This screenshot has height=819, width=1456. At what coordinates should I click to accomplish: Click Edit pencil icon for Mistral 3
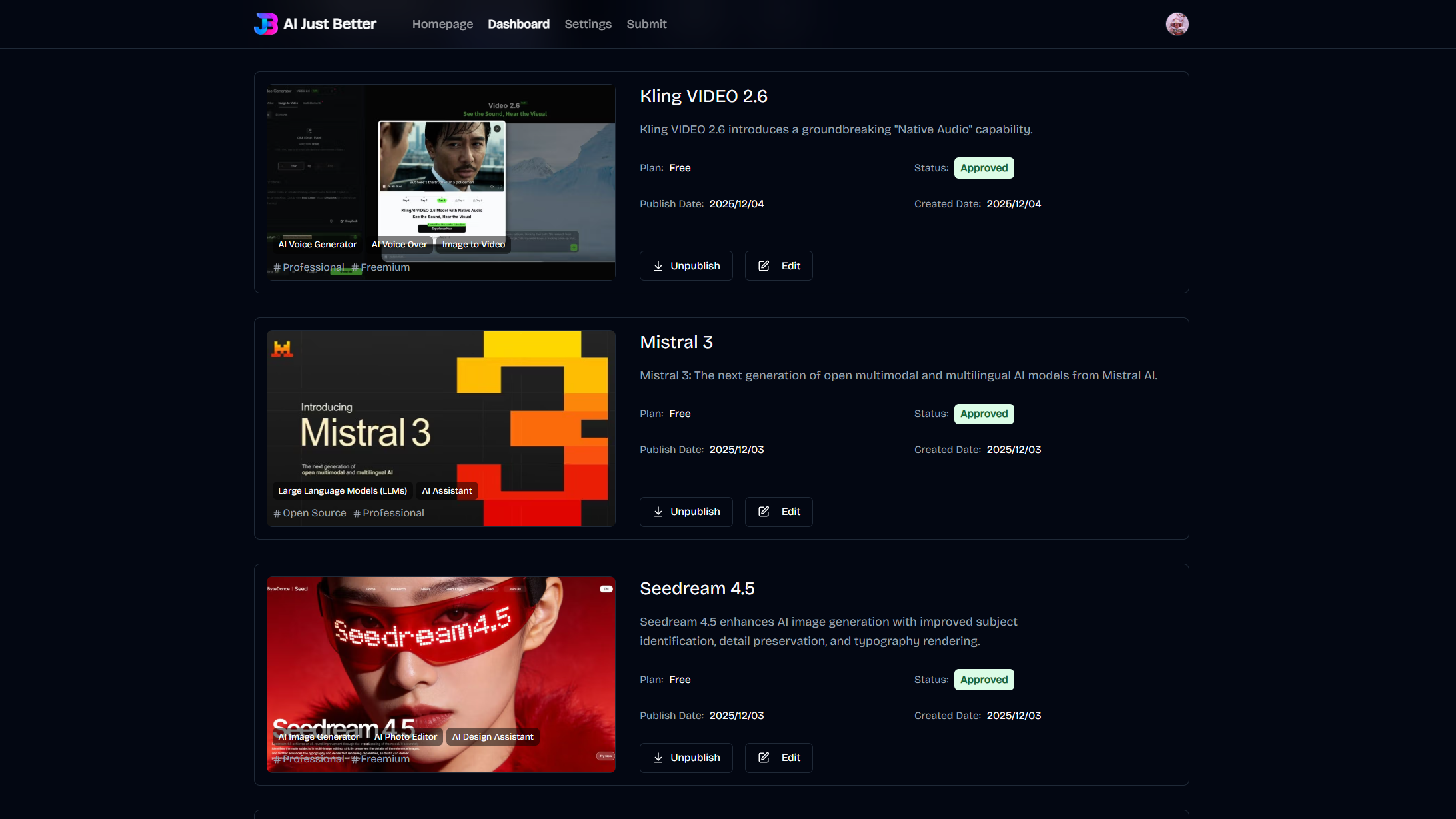pyautogui.click(x=764, y=512)
